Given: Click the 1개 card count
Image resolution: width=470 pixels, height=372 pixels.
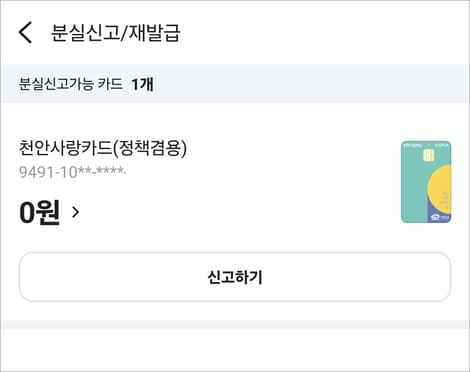Looking at the screenshot, I should pyautogui.click(x=142, y=84).
